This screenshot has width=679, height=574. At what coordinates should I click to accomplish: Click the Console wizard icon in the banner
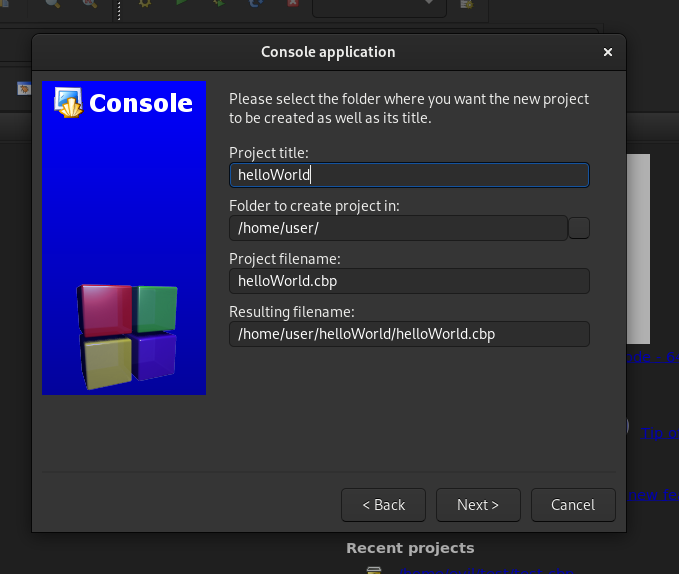click(68, 102)
